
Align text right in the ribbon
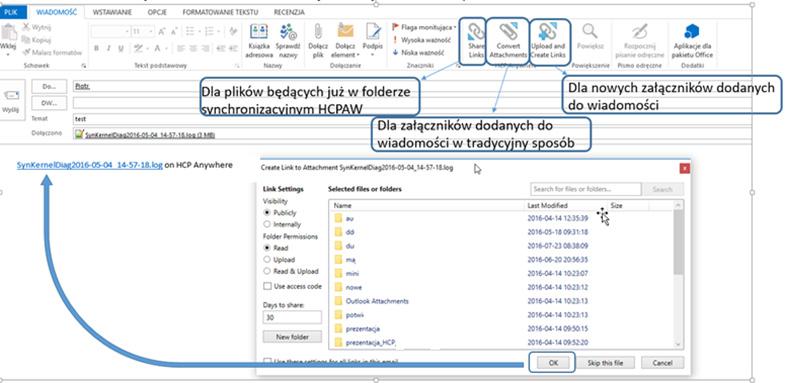point(205,49)
